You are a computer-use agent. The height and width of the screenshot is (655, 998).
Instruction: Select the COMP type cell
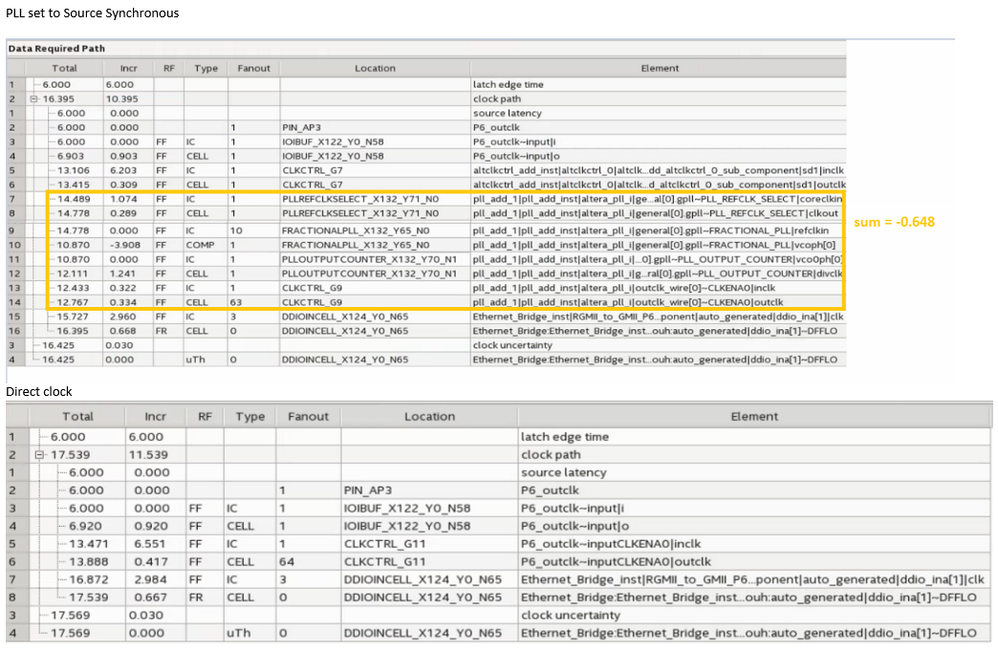(x=200, y=245)
